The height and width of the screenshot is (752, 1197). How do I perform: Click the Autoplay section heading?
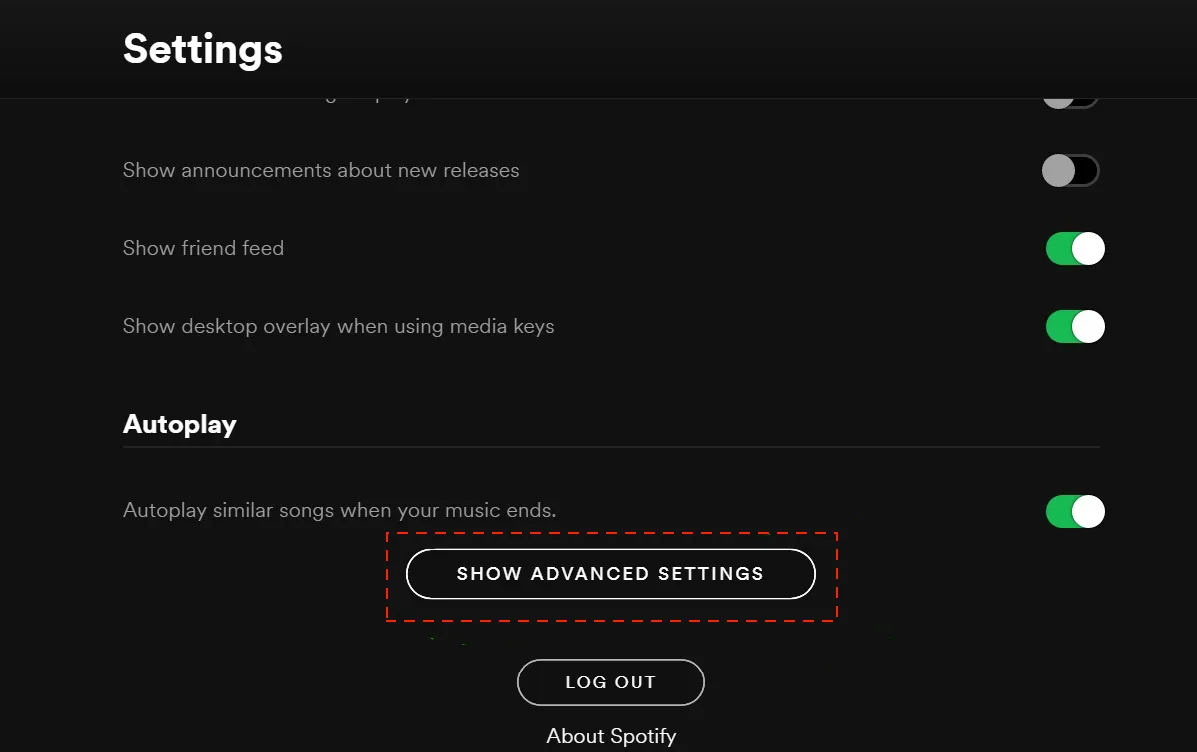click(x=180, y=424)
